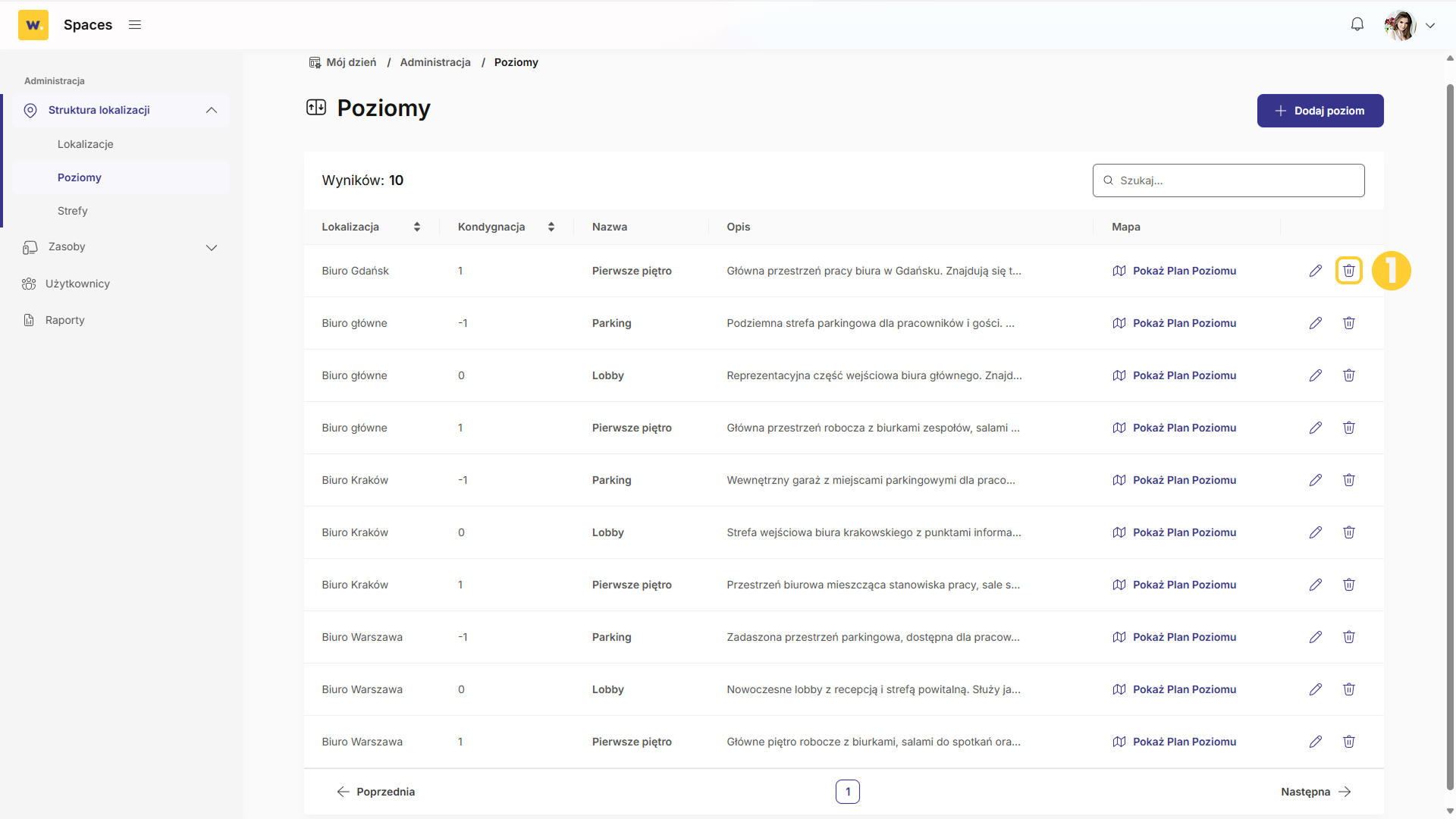Delete Biuro Gdańsk Pierwsze piętro row
Screen dimensions: 1456x819
(1349, 271)
